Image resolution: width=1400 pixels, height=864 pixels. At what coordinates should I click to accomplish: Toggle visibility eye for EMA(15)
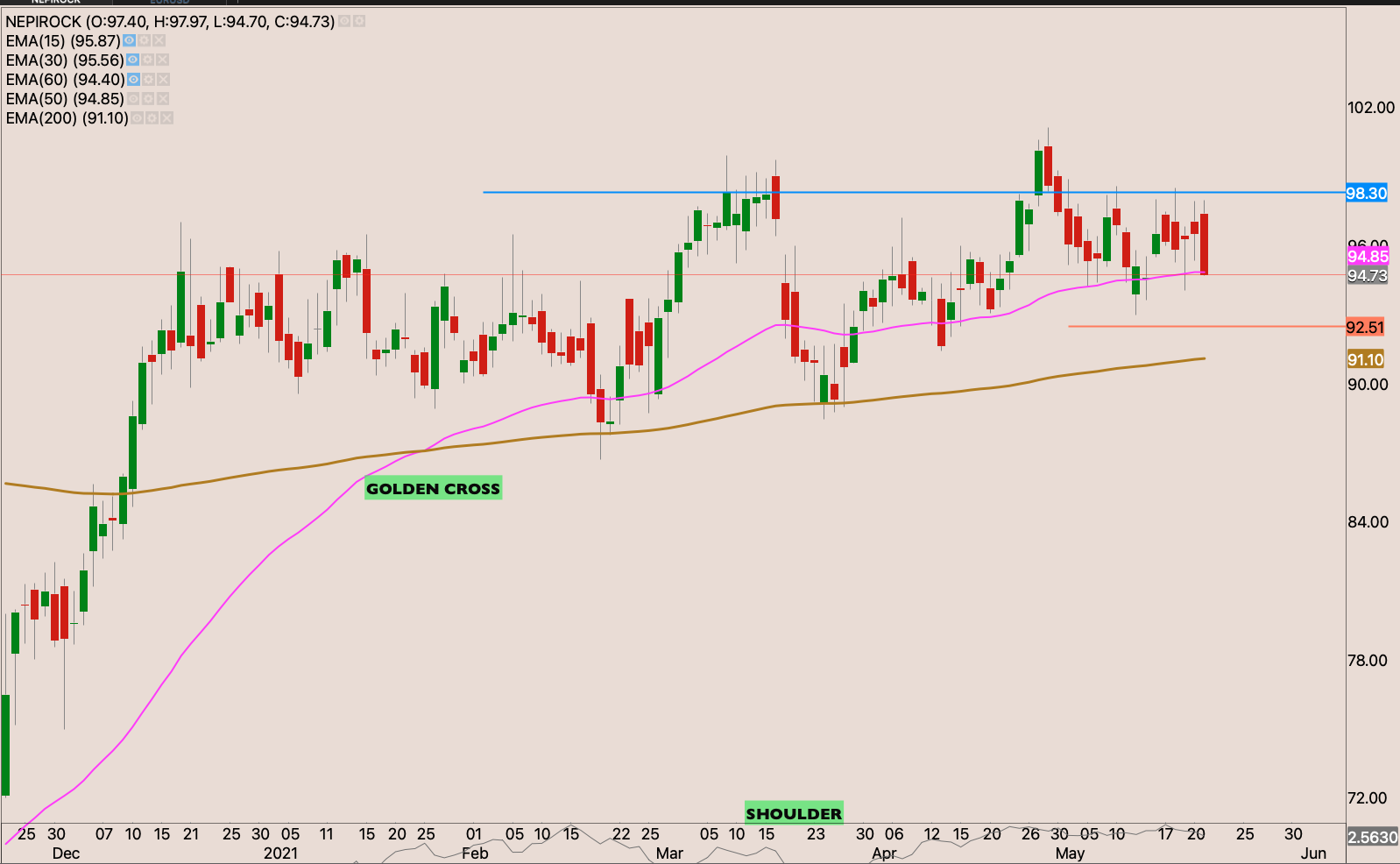(130, 40)
